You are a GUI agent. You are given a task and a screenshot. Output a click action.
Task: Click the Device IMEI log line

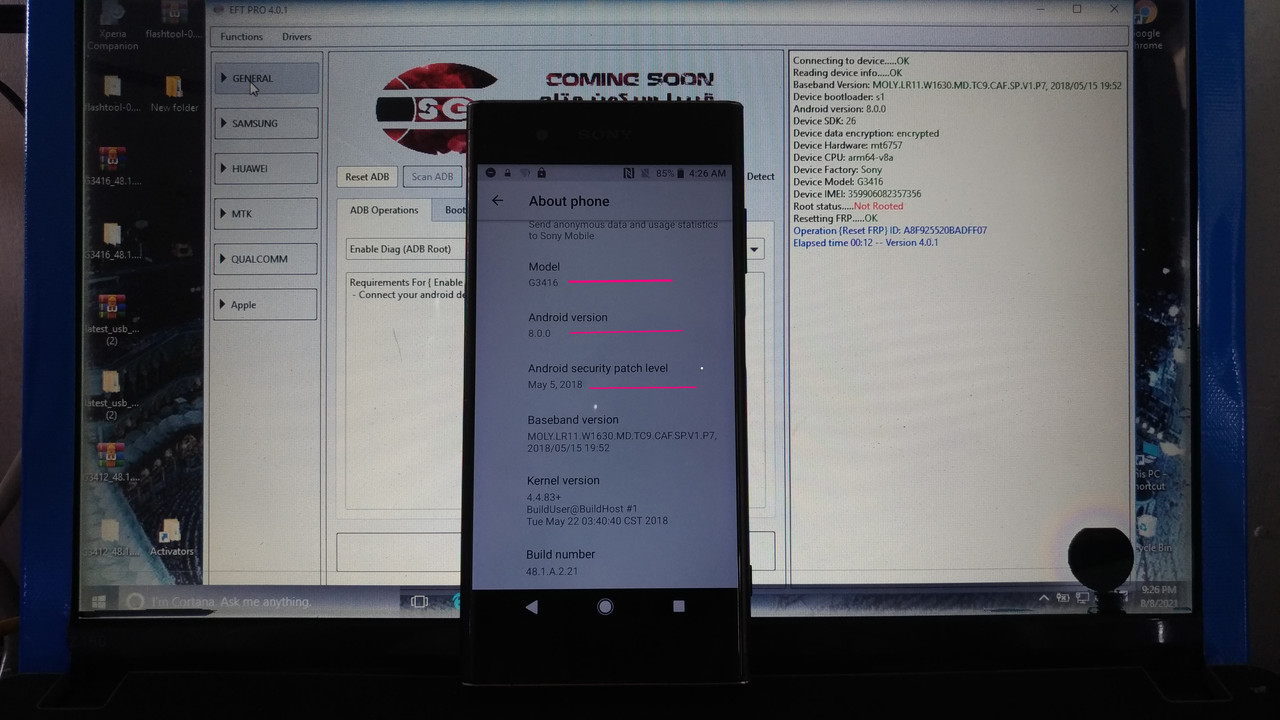point(857,194)
